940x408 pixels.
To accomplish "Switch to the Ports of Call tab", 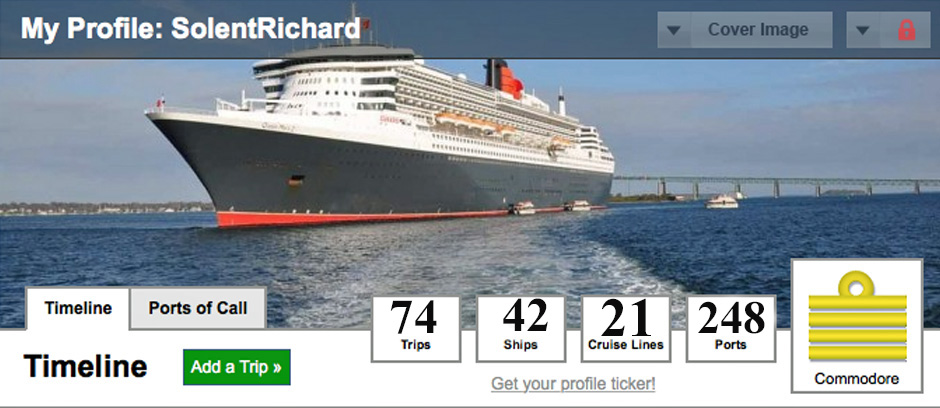I will tap(198, 309).
